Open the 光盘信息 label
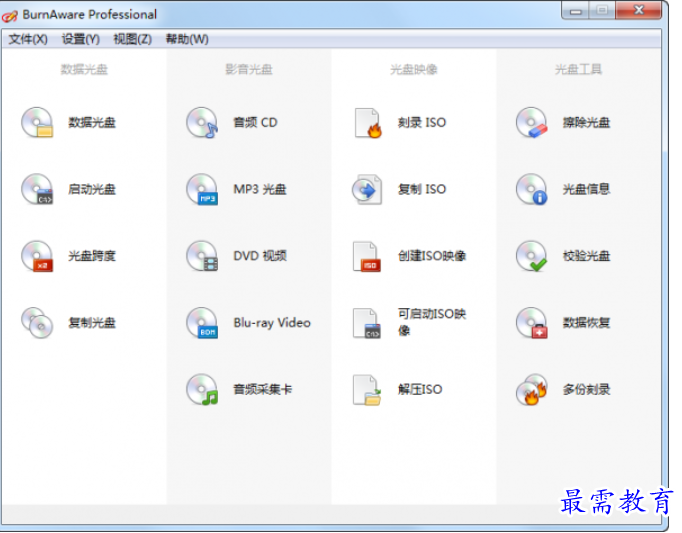The height and width of the screenshot is (533, 682). tap(586, 189)
